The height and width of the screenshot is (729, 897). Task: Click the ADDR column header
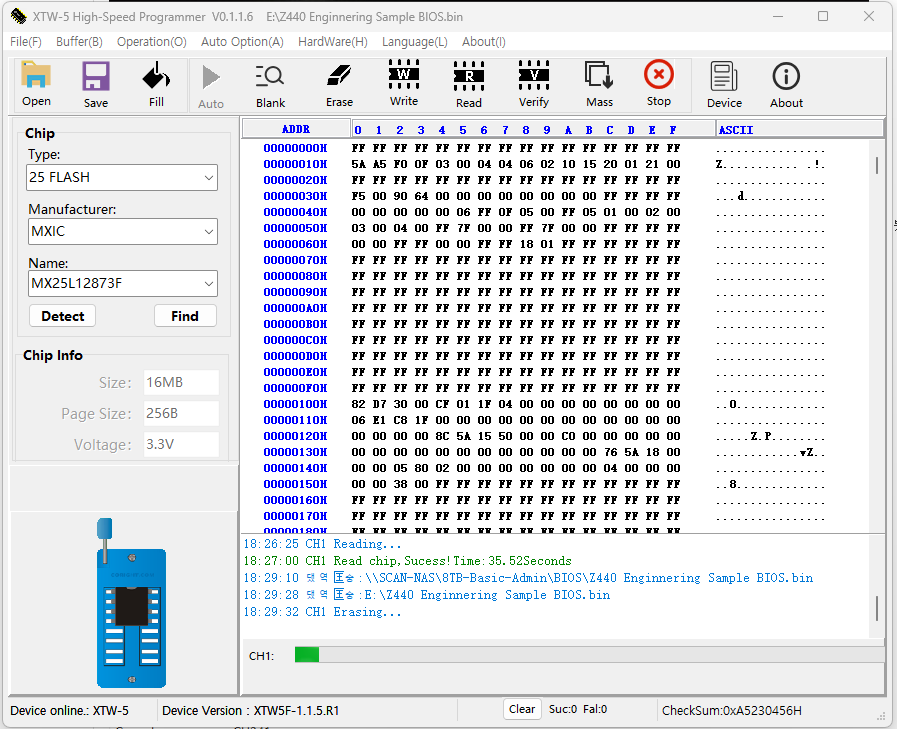click(x=296, y=129)
